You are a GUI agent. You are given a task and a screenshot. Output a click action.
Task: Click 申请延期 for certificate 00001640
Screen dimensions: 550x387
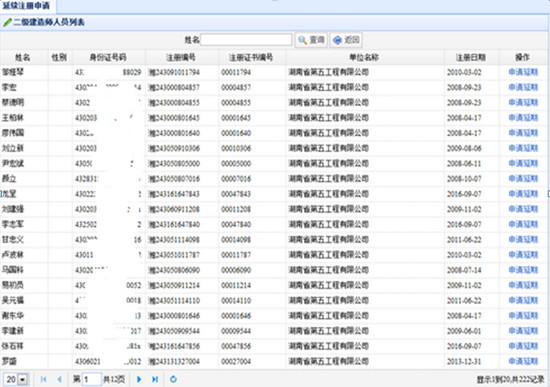pos(523,133)
